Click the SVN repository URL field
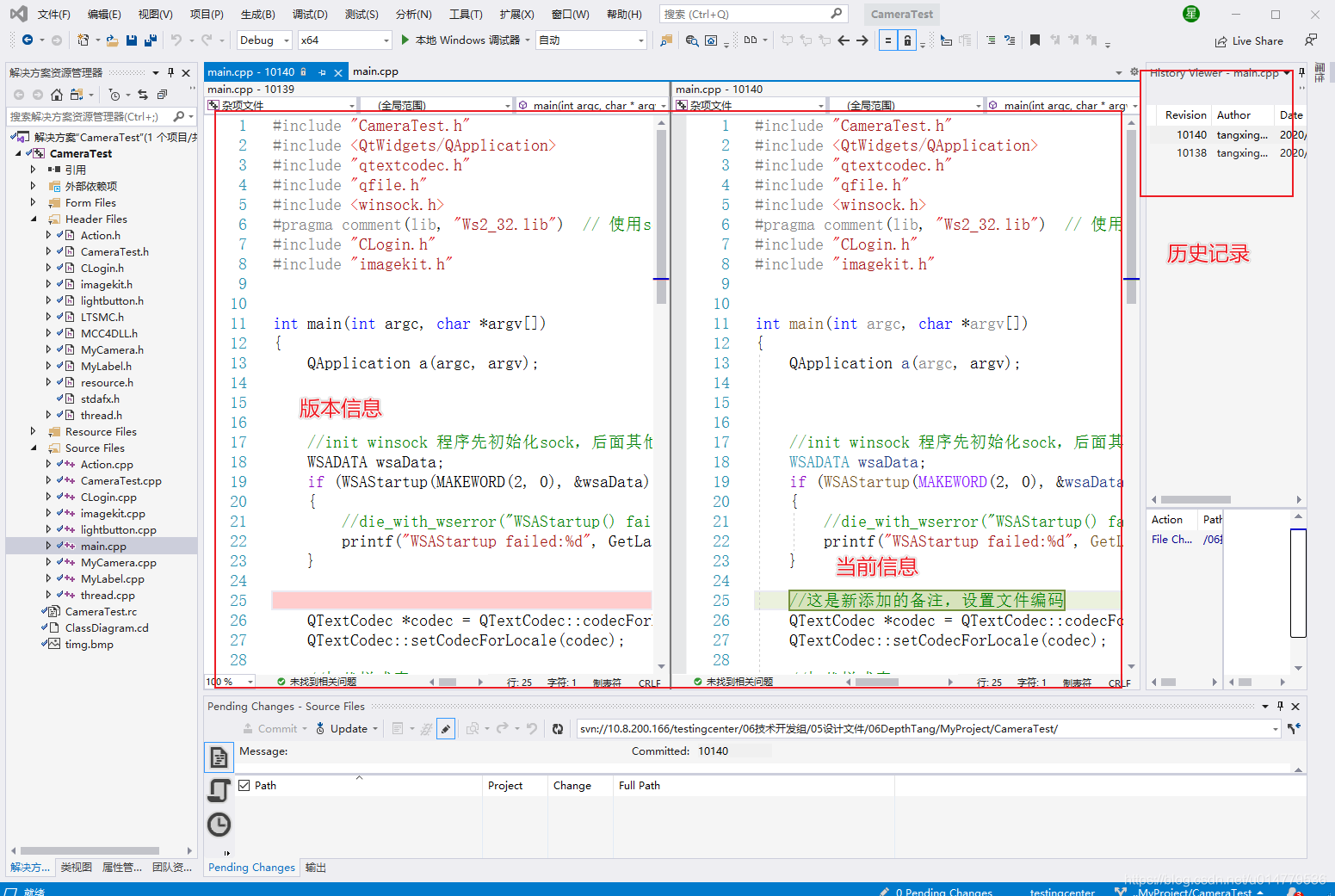The width and height of the screenshot is (1335, 896). click(861, 728)
